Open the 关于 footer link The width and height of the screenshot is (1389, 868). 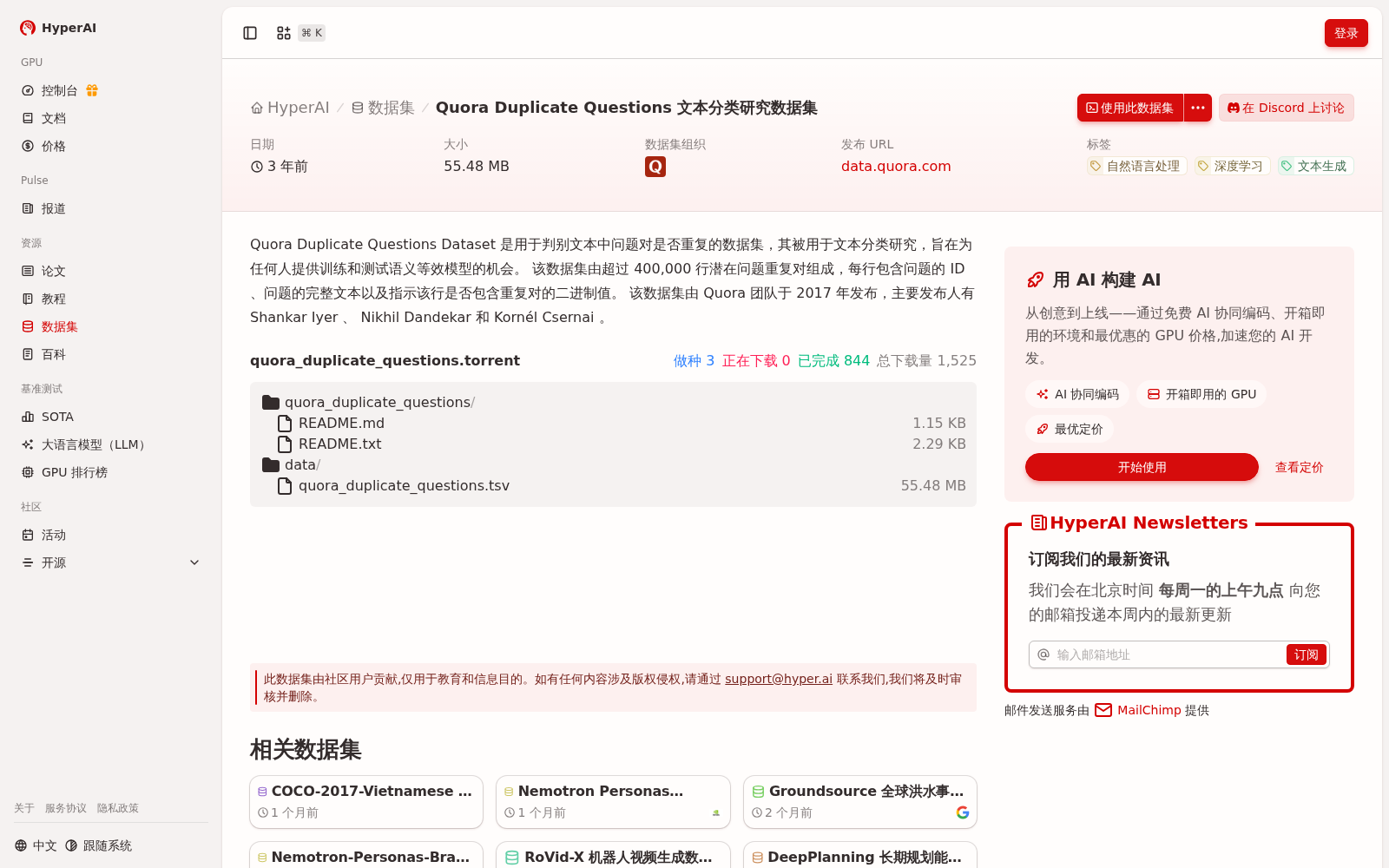(x=24, y=808)
